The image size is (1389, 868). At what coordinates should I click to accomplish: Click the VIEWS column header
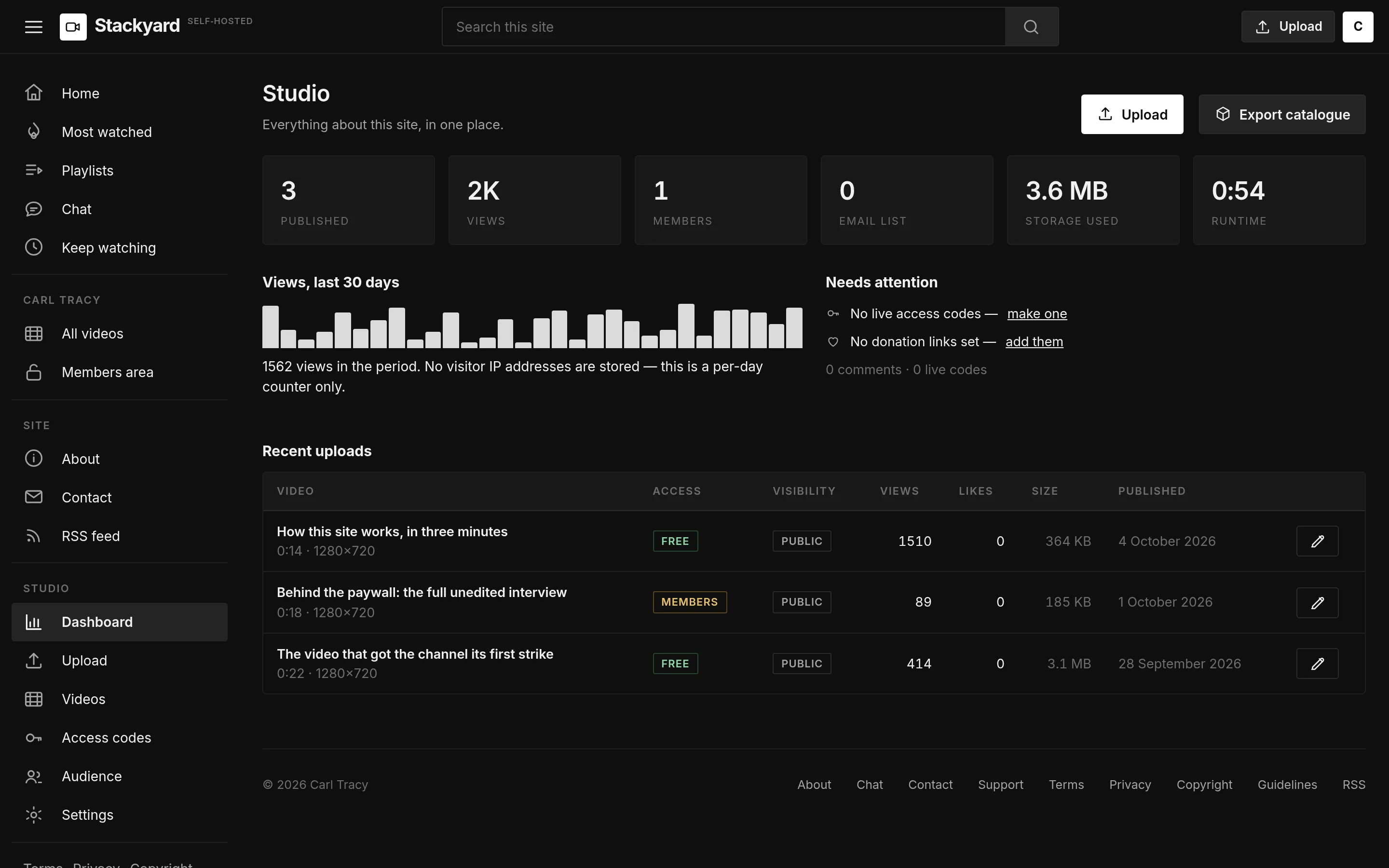pos(899,491)
